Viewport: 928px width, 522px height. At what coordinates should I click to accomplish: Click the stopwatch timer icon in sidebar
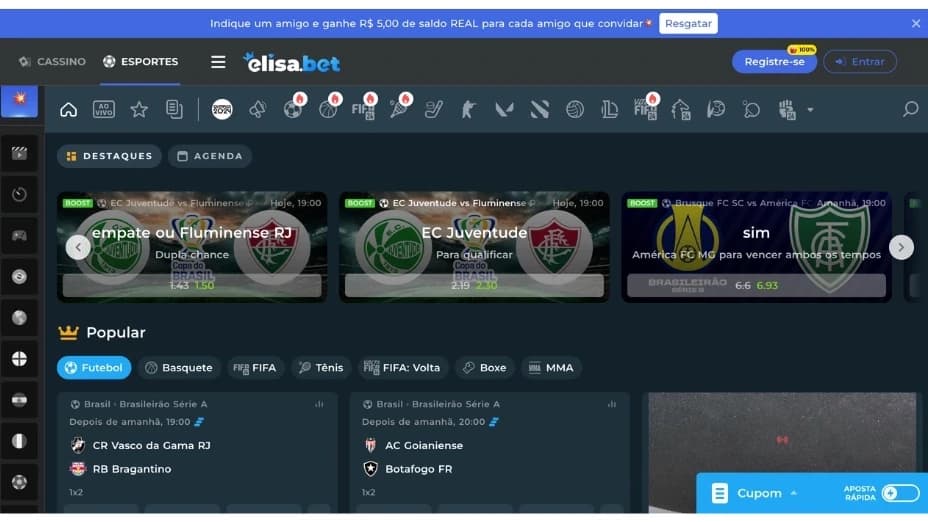point(20,194)
